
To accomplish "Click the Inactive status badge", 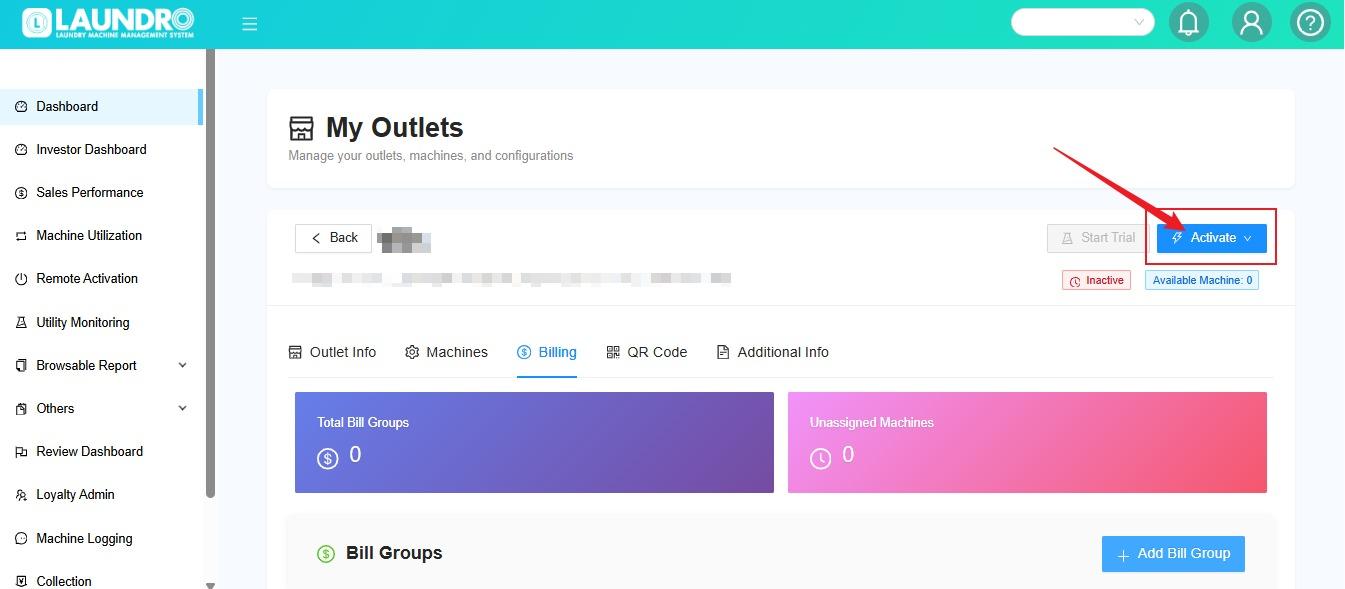I will (1096, 280).
